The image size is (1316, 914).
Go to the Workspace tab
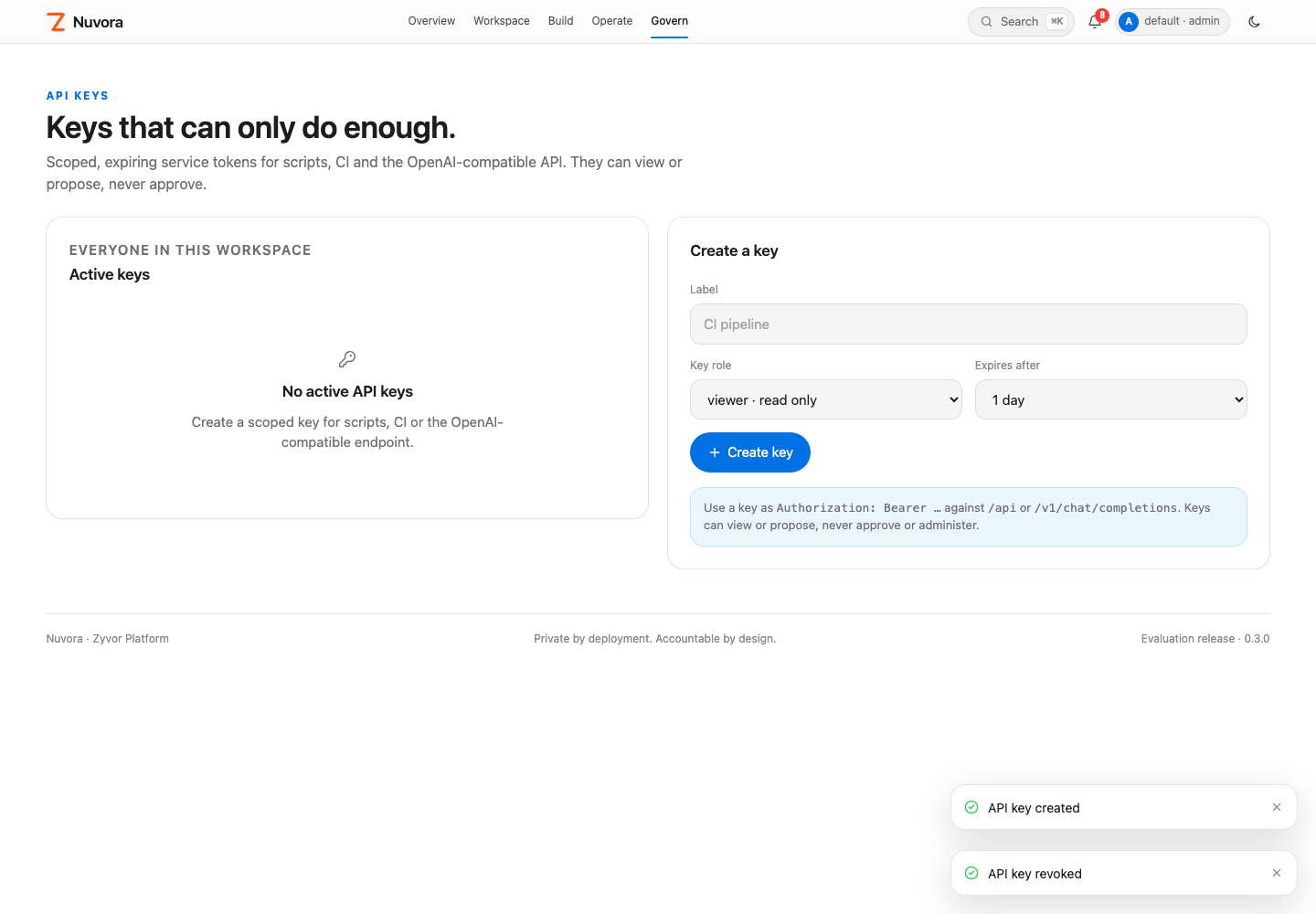pyautogui.click(x=502, y=21)
